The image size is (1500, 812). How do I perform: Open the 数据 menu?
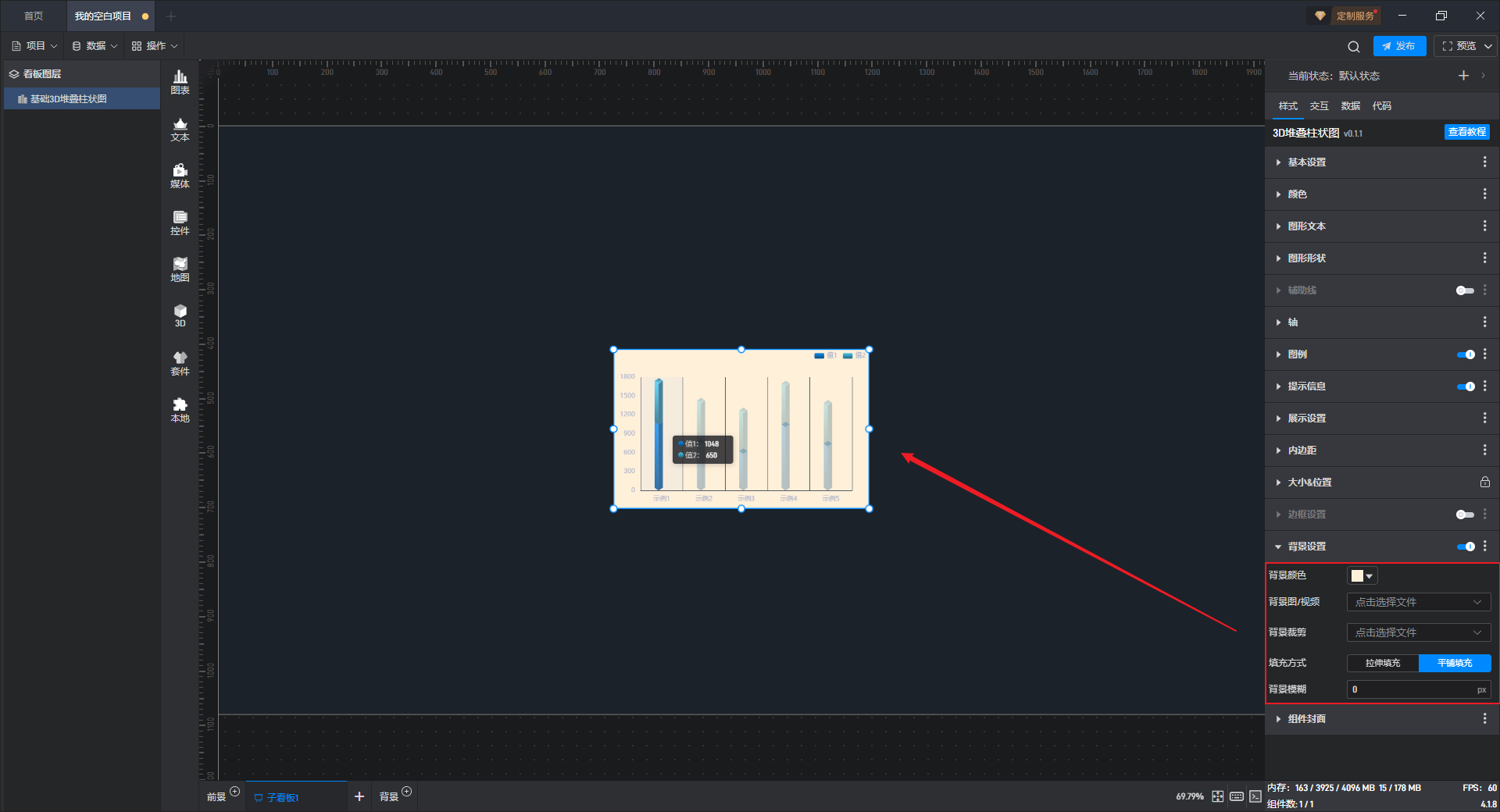[x=95, y=46]
